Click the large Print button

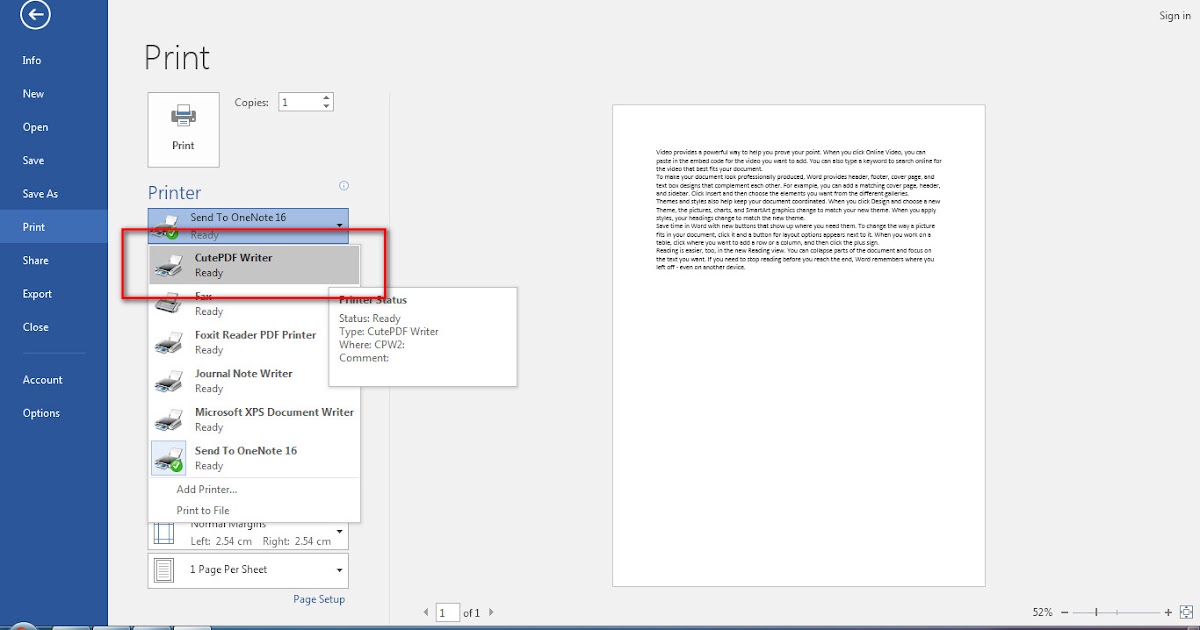pyautogui.click(x=183, y=129)
